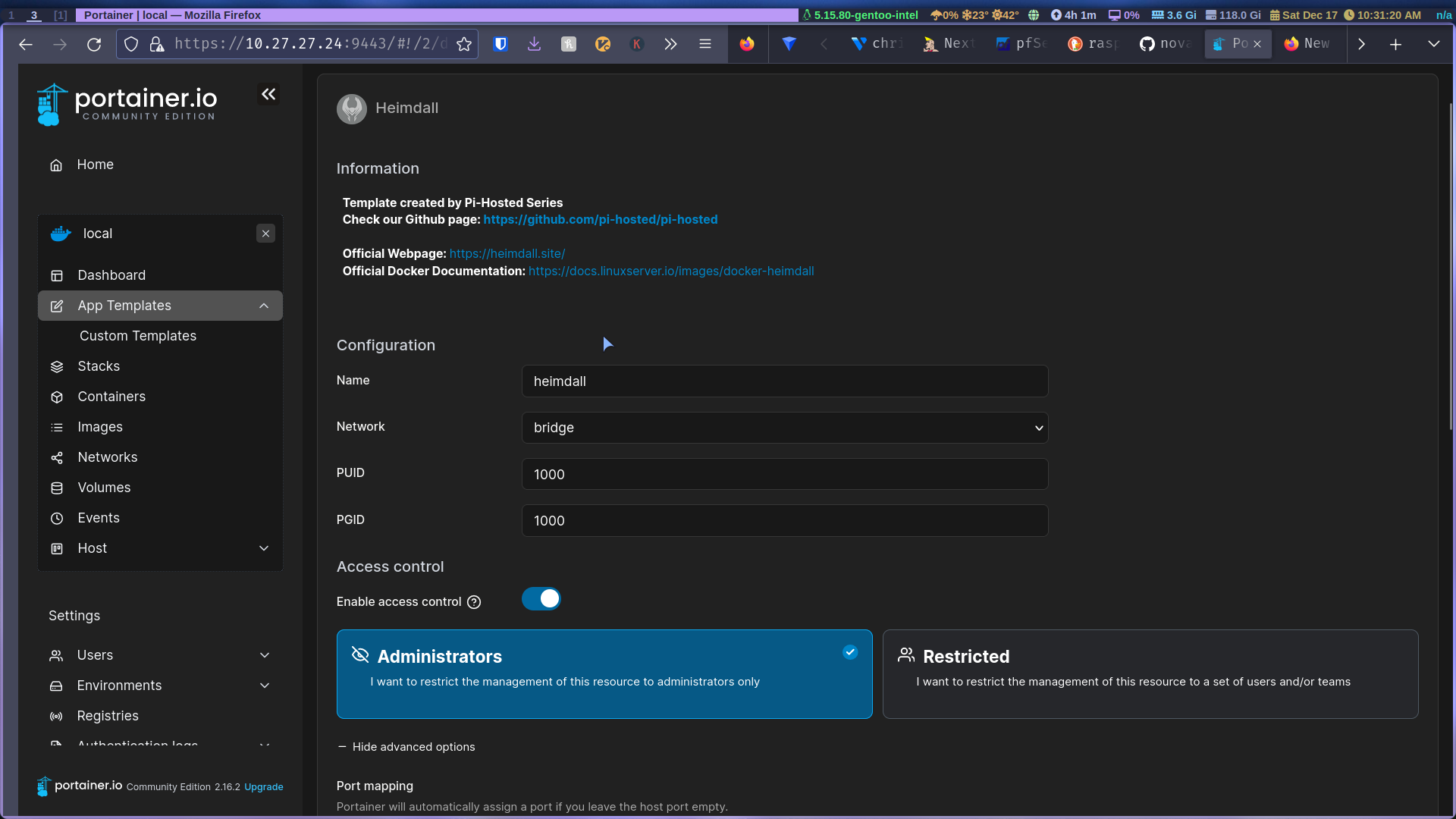The image size is (1456, 819).
Task: Click the Stacks layers icon
Action: [x=57, y=367]
